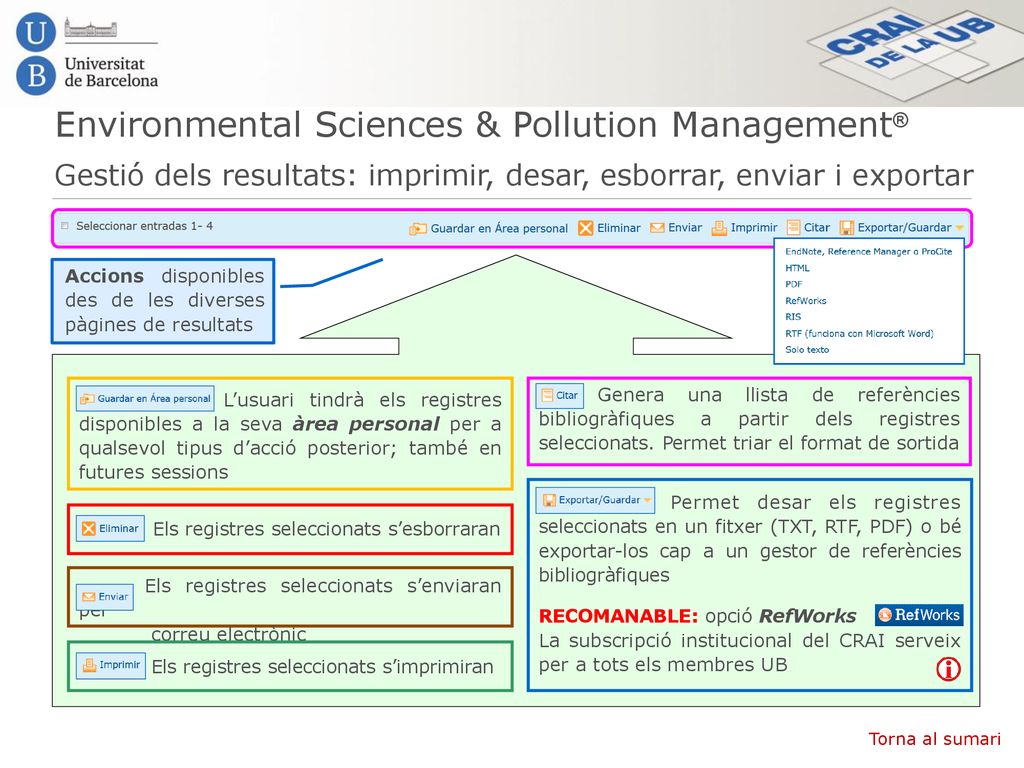Click 'RECOMANABLE:' red text
1024x768 pixels.
[x=618, y=616]
